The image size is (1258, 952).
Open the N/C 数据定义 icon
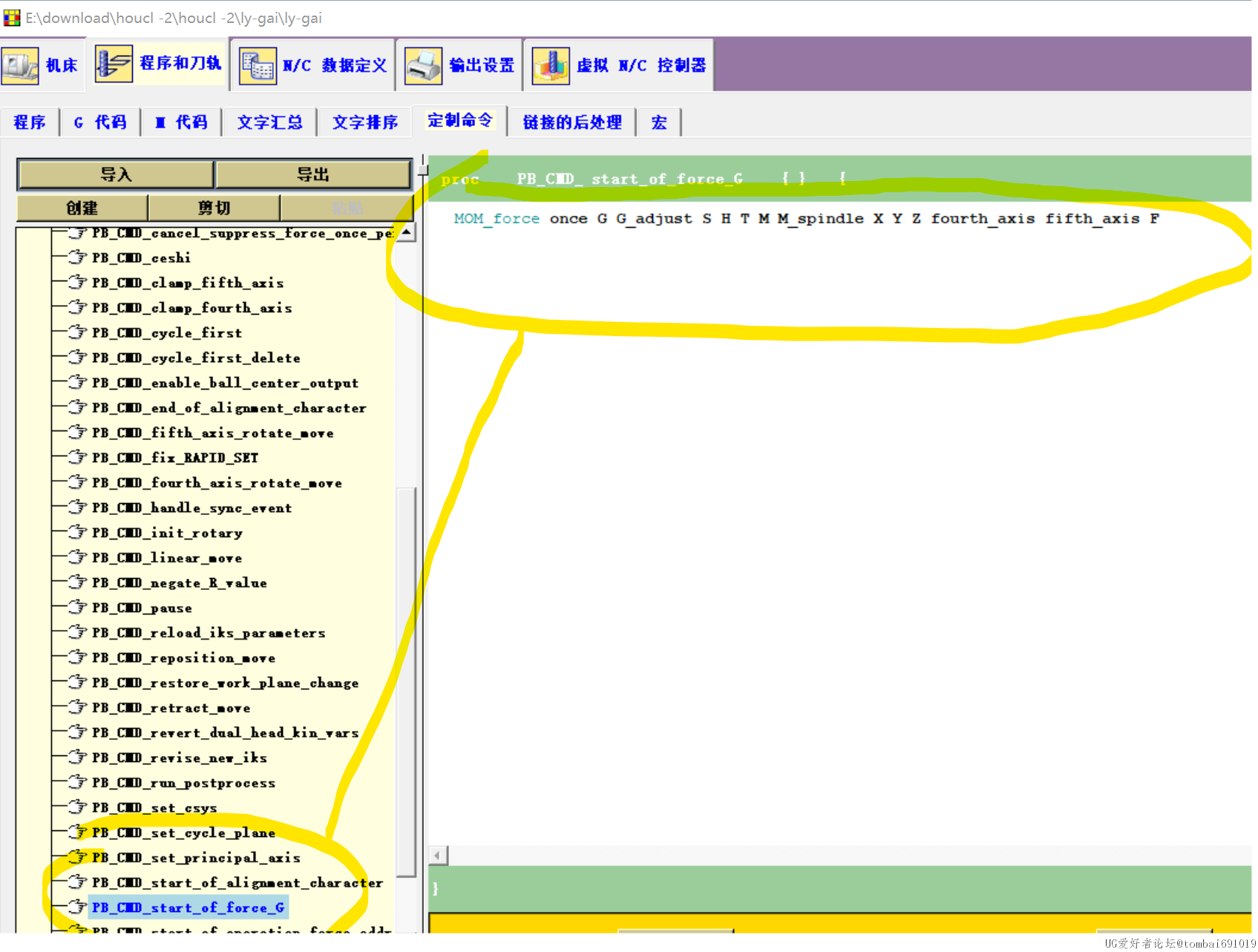258,65
